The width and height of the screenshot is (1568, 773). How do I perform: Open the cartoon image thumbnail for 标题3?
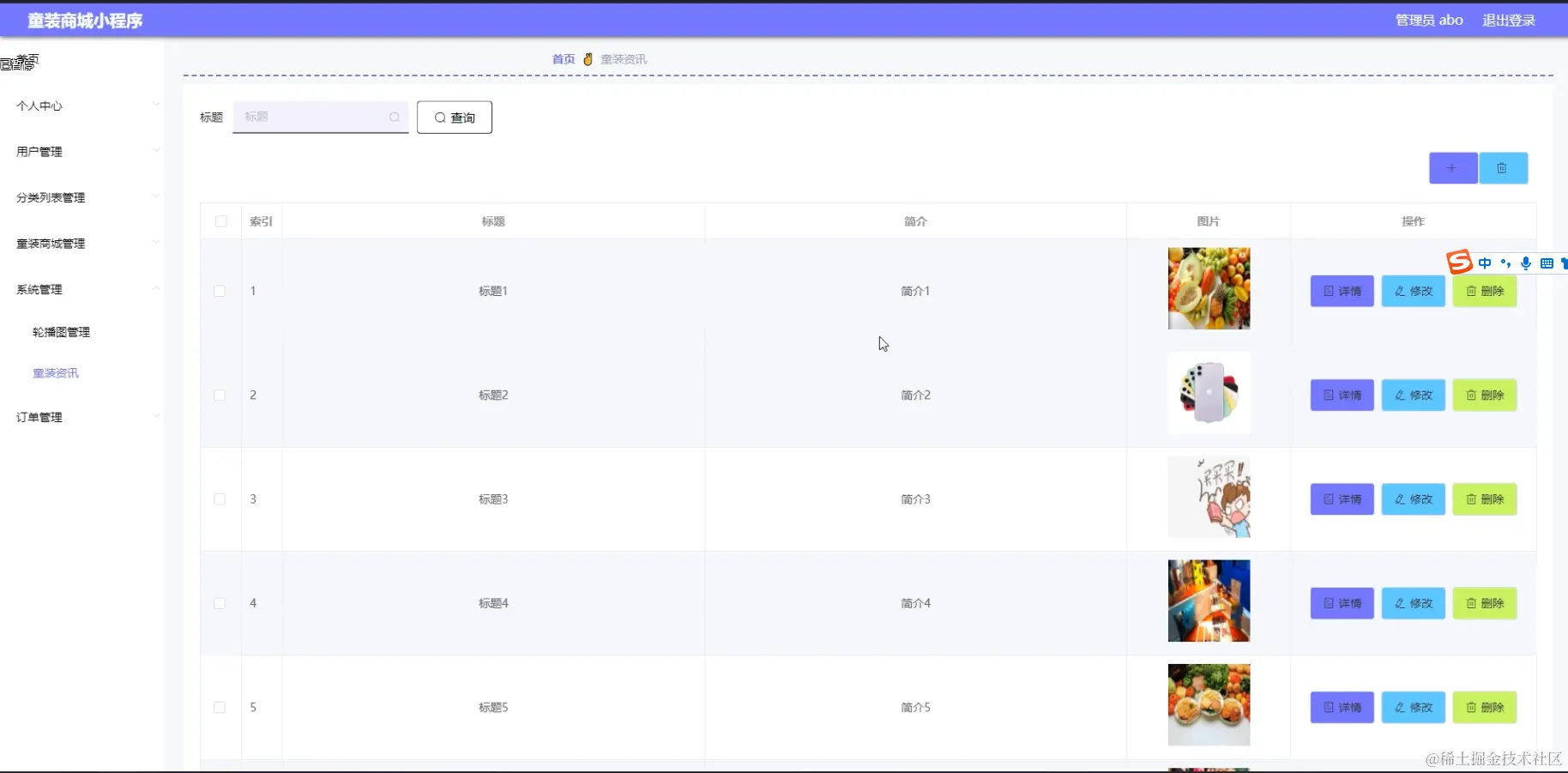click(x=1209, y=497)
